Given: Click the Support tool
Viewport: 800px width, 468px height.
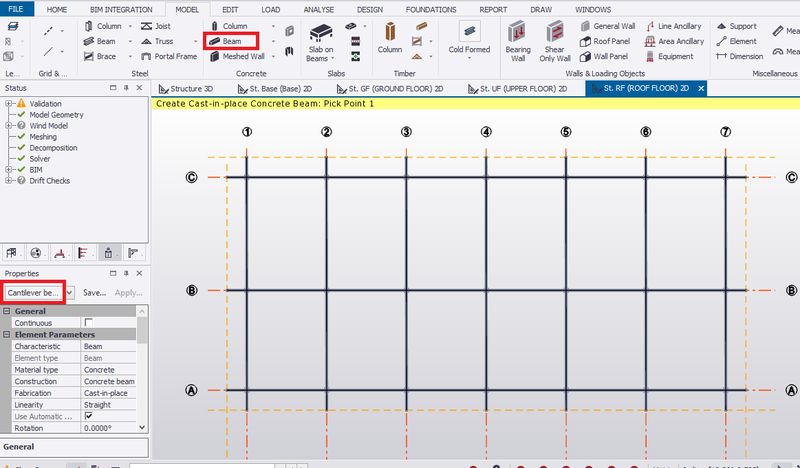Looking at the screenshot, I should click(737, 26).
